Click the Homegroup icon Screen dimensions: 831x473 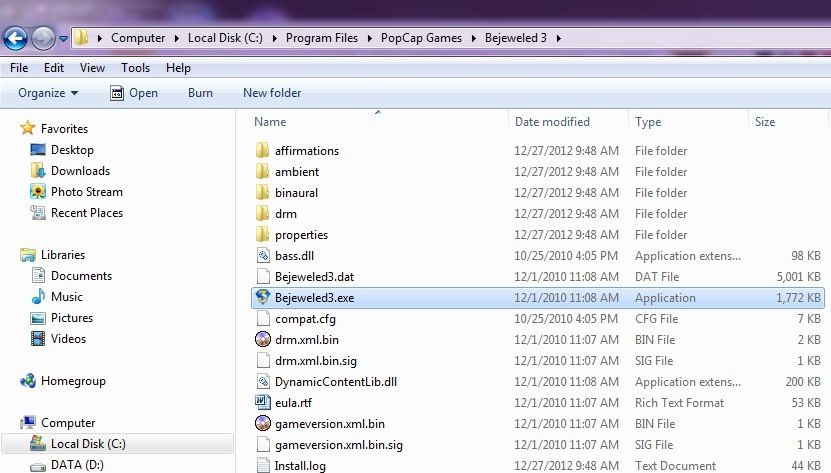(28, 381)
